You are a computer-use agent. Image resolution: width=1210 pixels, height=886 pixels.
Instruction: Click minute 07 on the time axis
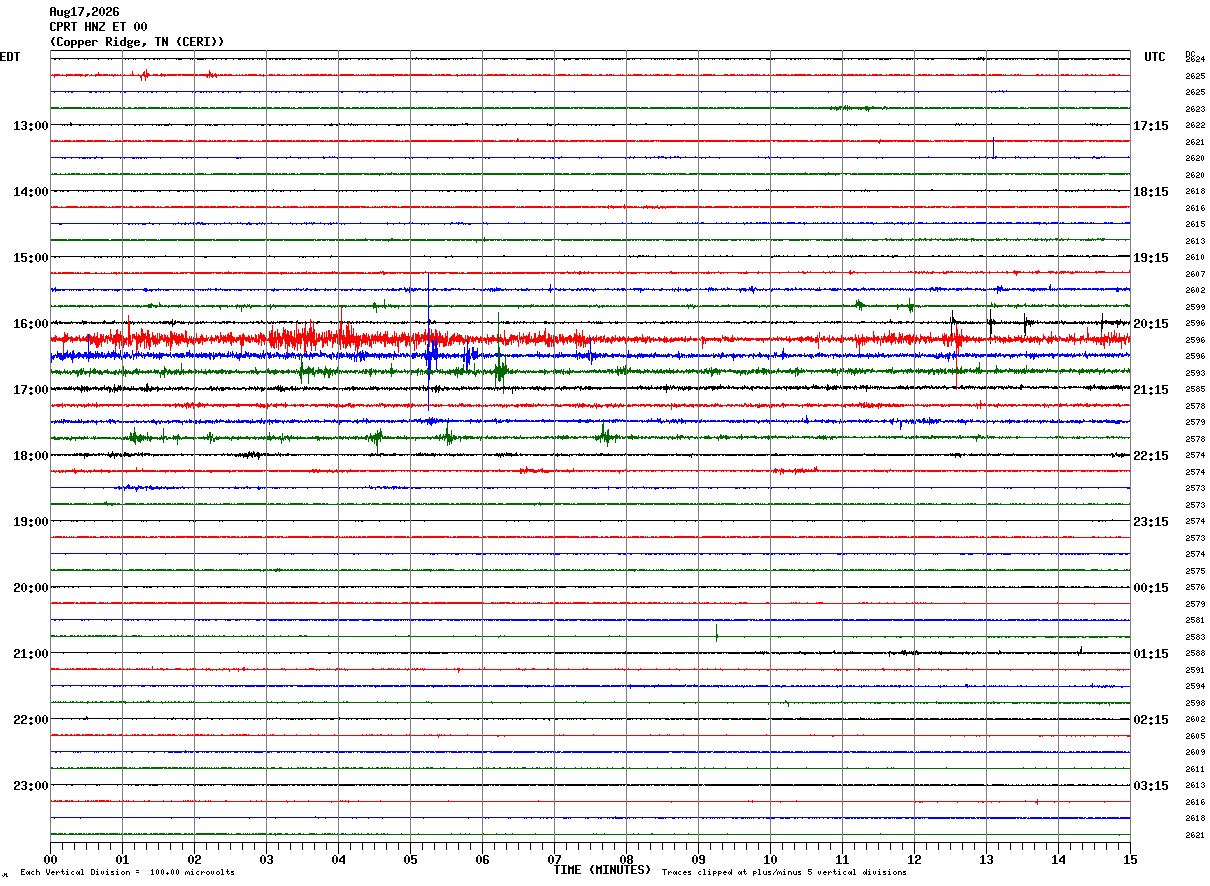click(x=555, y=859)
